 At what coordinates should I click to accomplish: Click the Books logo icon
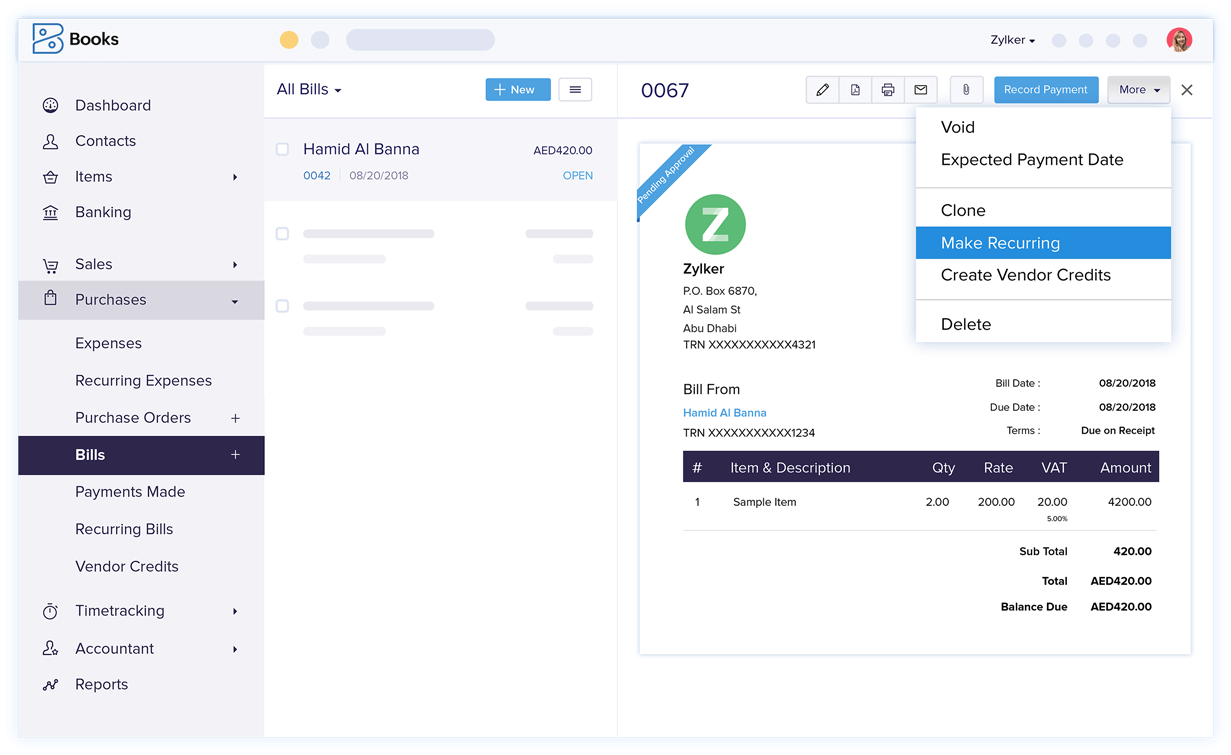tap(48, 39)
